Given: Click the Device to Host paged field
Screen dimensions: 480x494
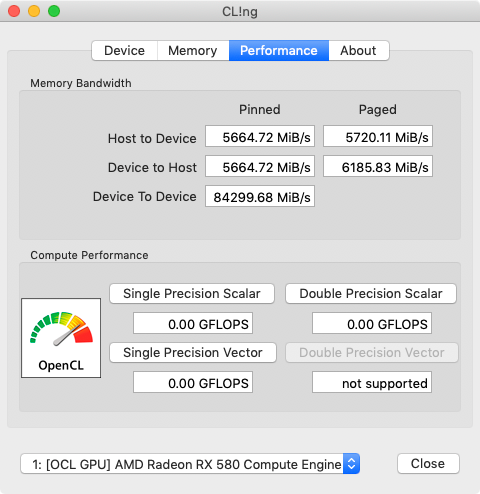Looking at the screenshot, I should coord(378,166).
